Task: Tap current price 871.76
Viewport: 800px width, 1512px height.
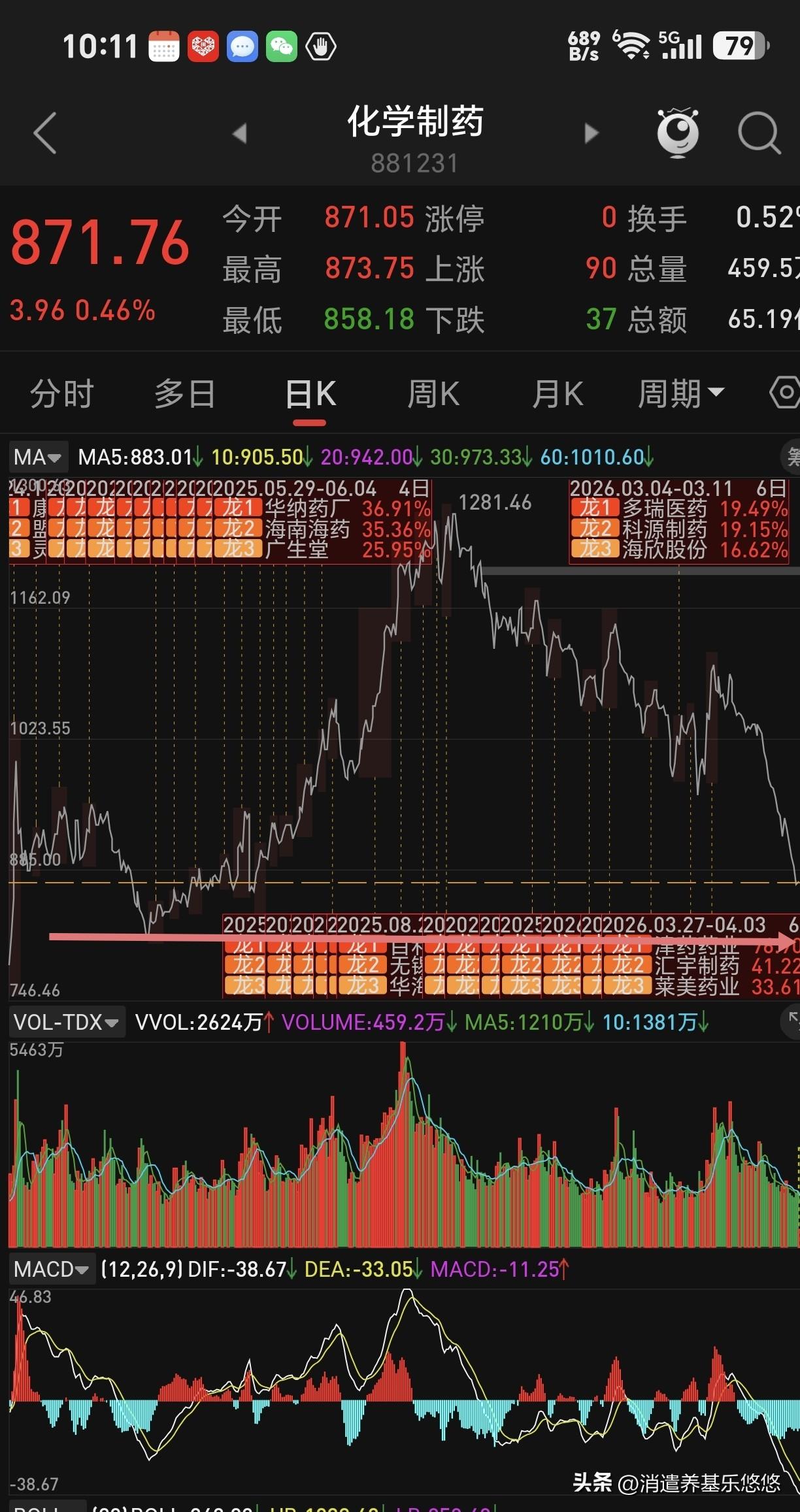Action: coord(100,242)
